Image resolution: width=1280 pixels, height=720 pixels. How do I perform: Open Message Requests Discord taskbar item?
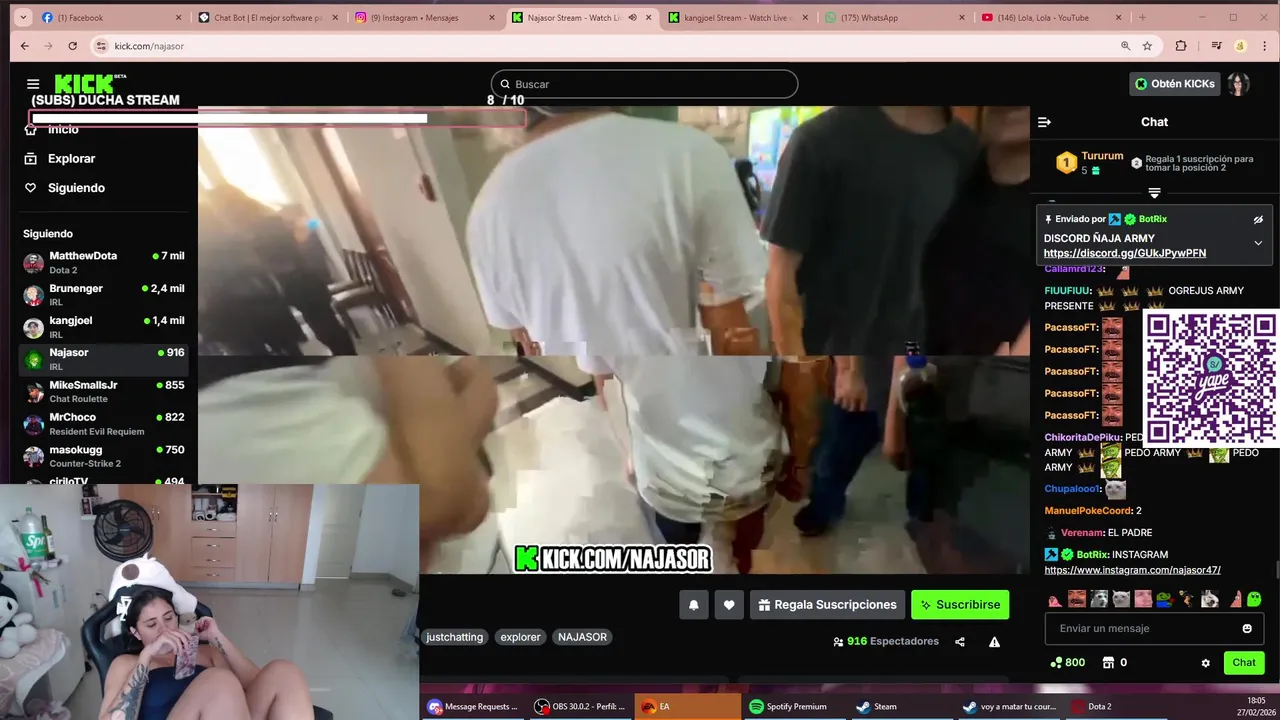(x=472, y=706)
